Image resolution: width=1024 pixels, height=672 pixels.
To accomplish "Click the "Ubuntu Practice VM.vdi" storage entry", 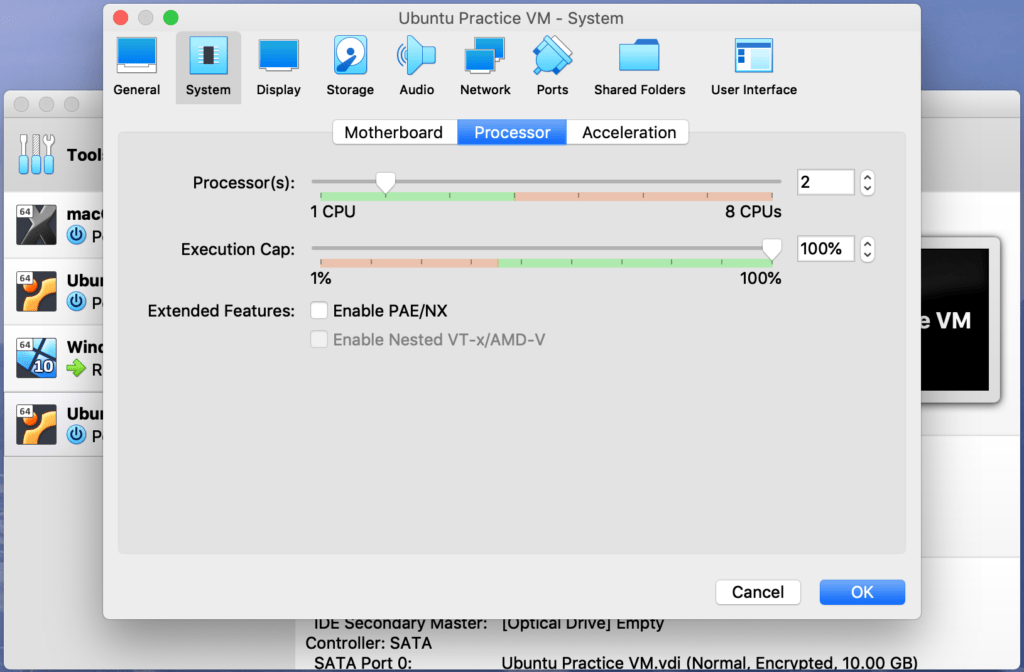I will click(x=709, y=663).
